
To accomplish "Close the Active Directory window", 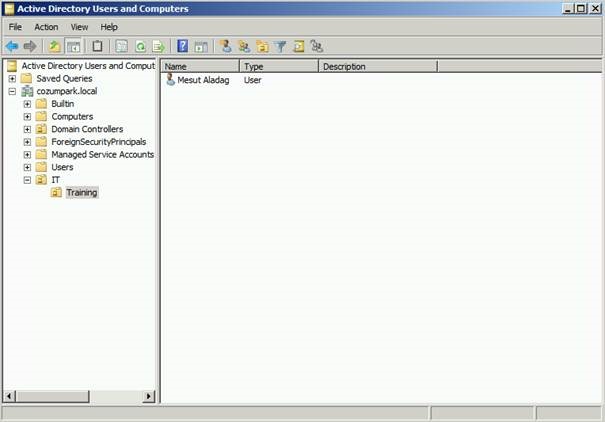I will tap(595, 8).
